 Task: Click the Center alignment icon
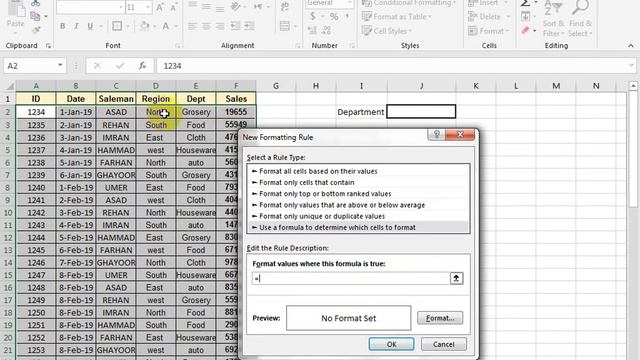coord(206,26)
